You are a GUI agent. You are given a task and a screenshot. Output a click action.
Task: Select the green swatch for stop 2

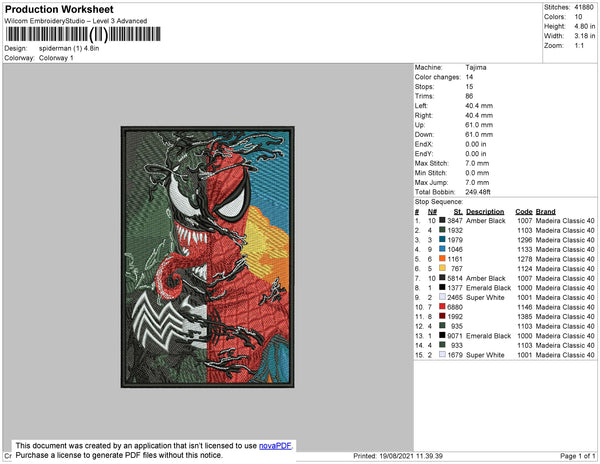click(x=442, y=230)
